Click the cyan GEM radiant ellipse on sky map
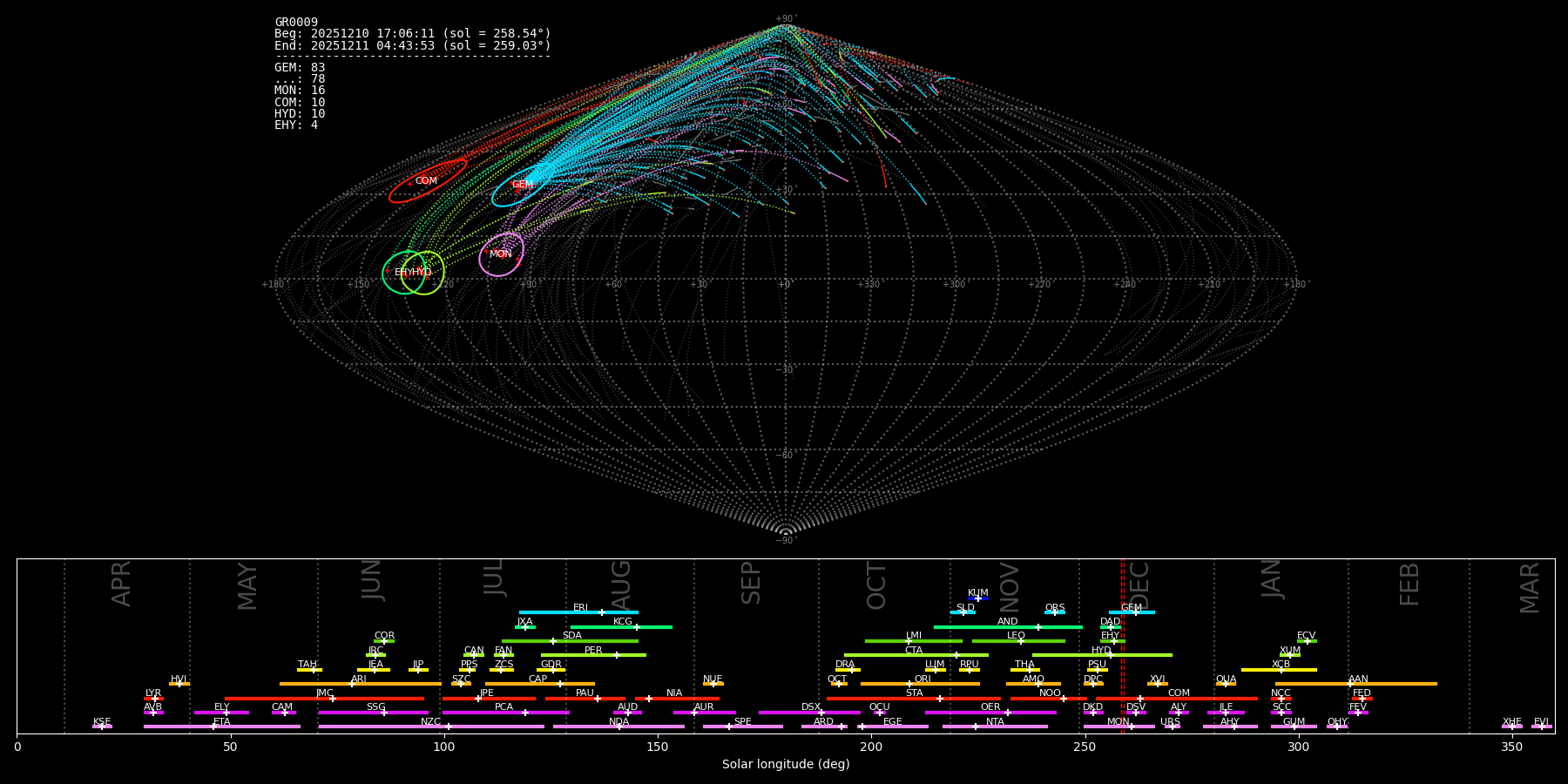 [x=523, y=184]
